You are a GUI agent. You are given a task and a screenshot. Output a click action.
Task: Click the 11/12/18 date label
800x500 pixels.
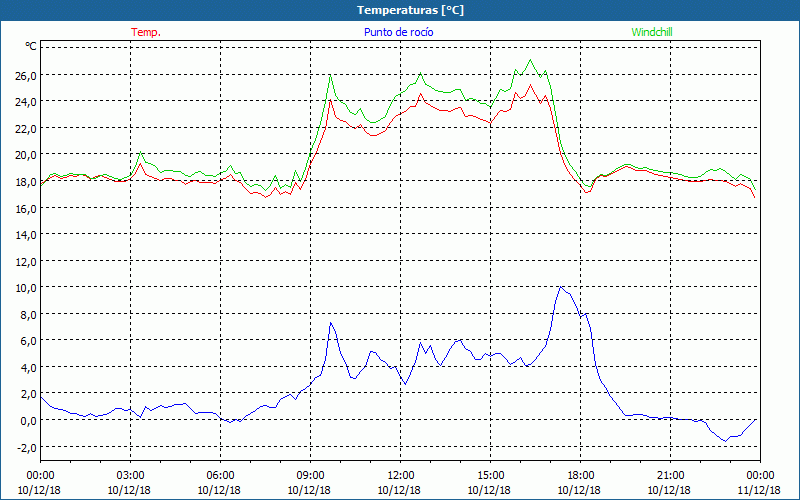[759, 490]
